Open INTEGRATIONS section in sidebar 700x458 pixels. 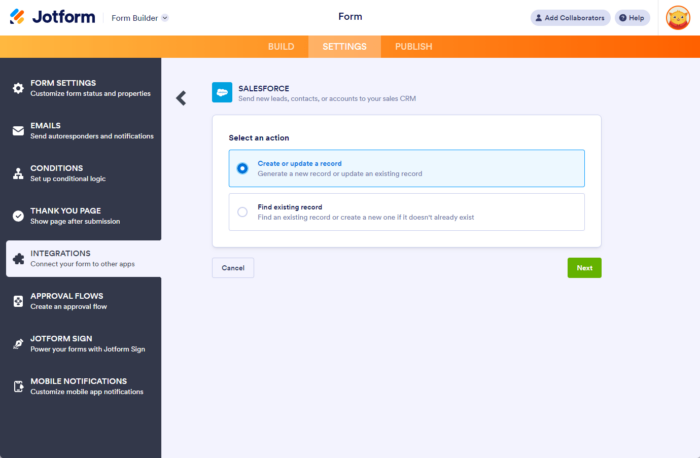pos(83,258)
